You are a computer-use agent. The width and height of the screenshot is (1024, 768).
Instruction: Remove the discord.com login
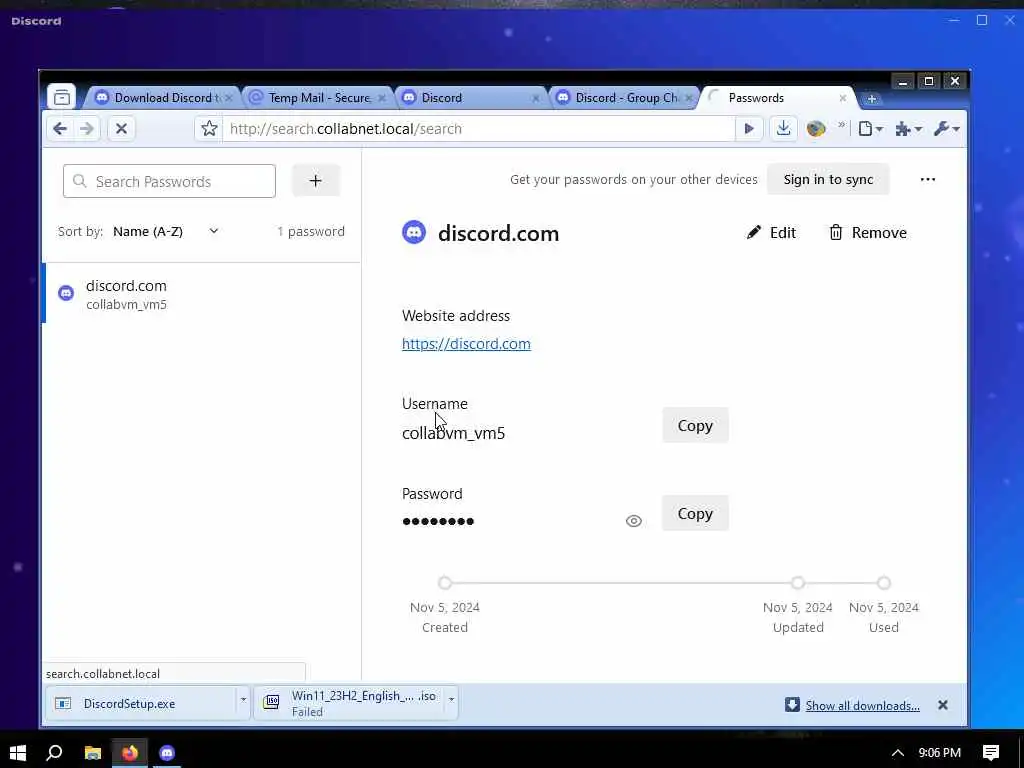point(868,232)
